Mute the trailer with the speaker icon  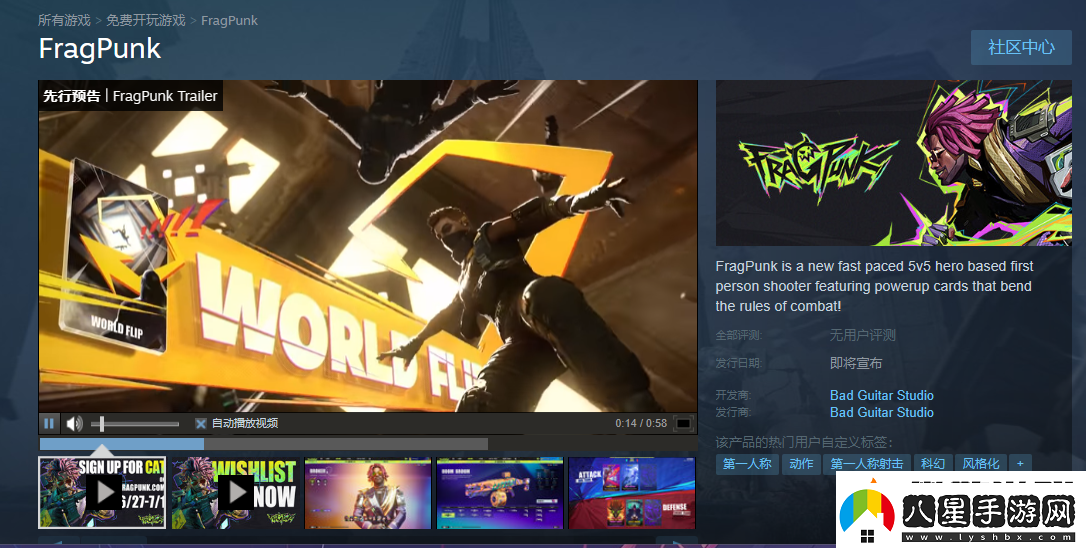[74, 423]
